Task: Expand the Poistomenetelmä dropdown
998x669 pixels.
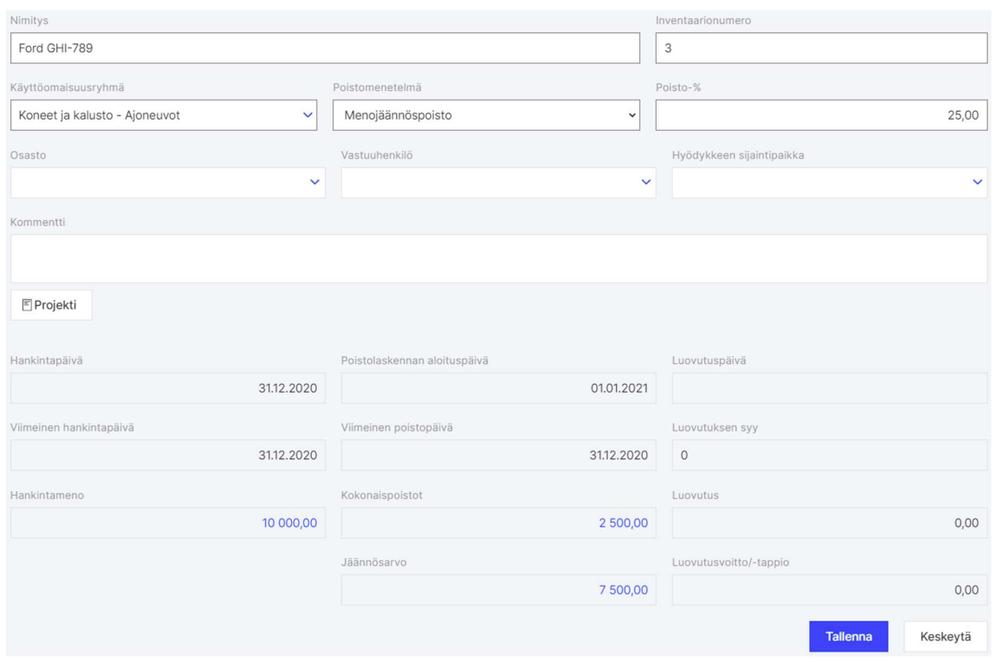Action: (485, 115)
